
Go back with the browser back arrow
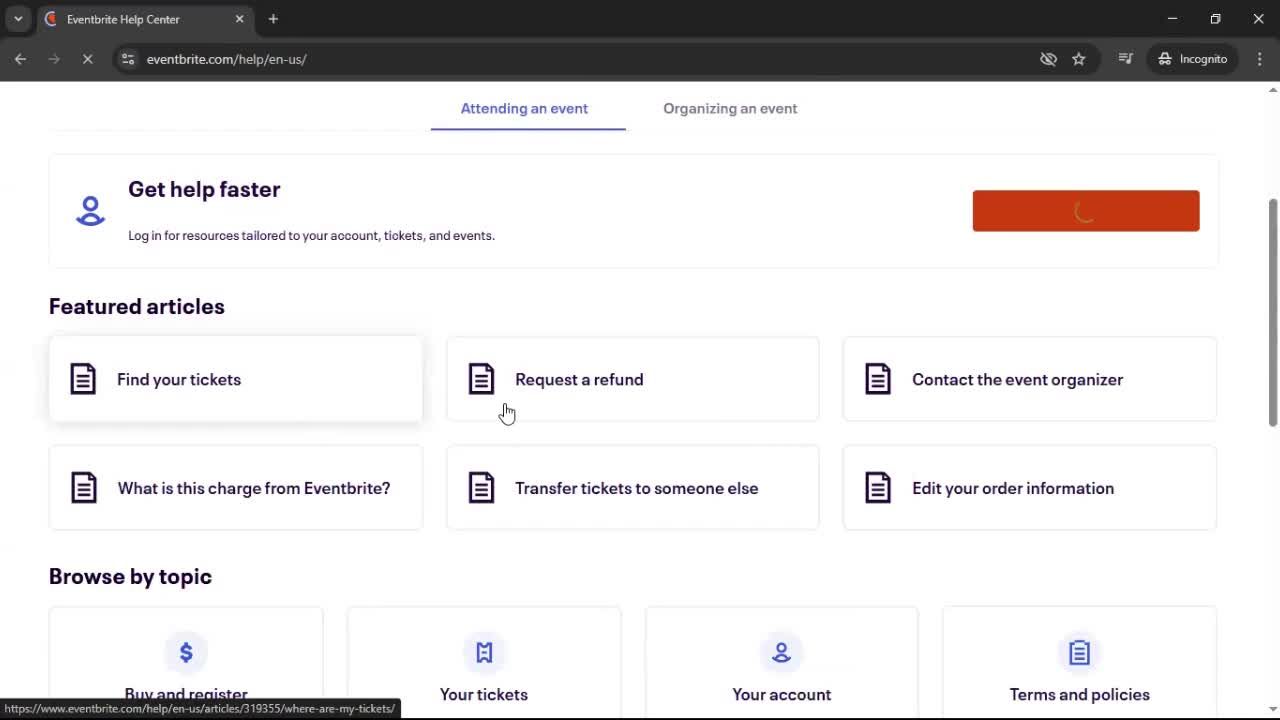tap(20, 59)
